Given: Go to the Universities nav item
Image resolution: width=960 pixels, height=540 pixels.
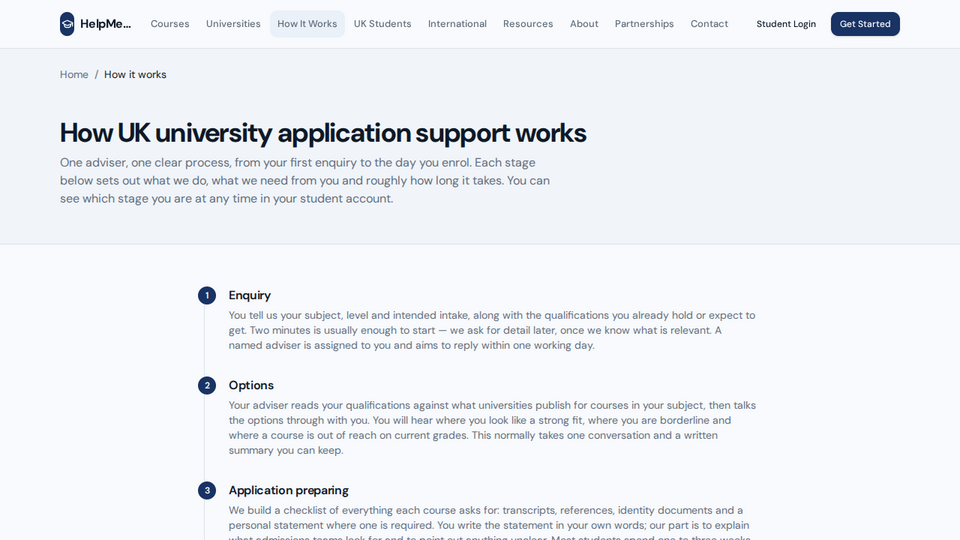Looking at the screenshot, I should pyautogui.click(x=233, y=24).
